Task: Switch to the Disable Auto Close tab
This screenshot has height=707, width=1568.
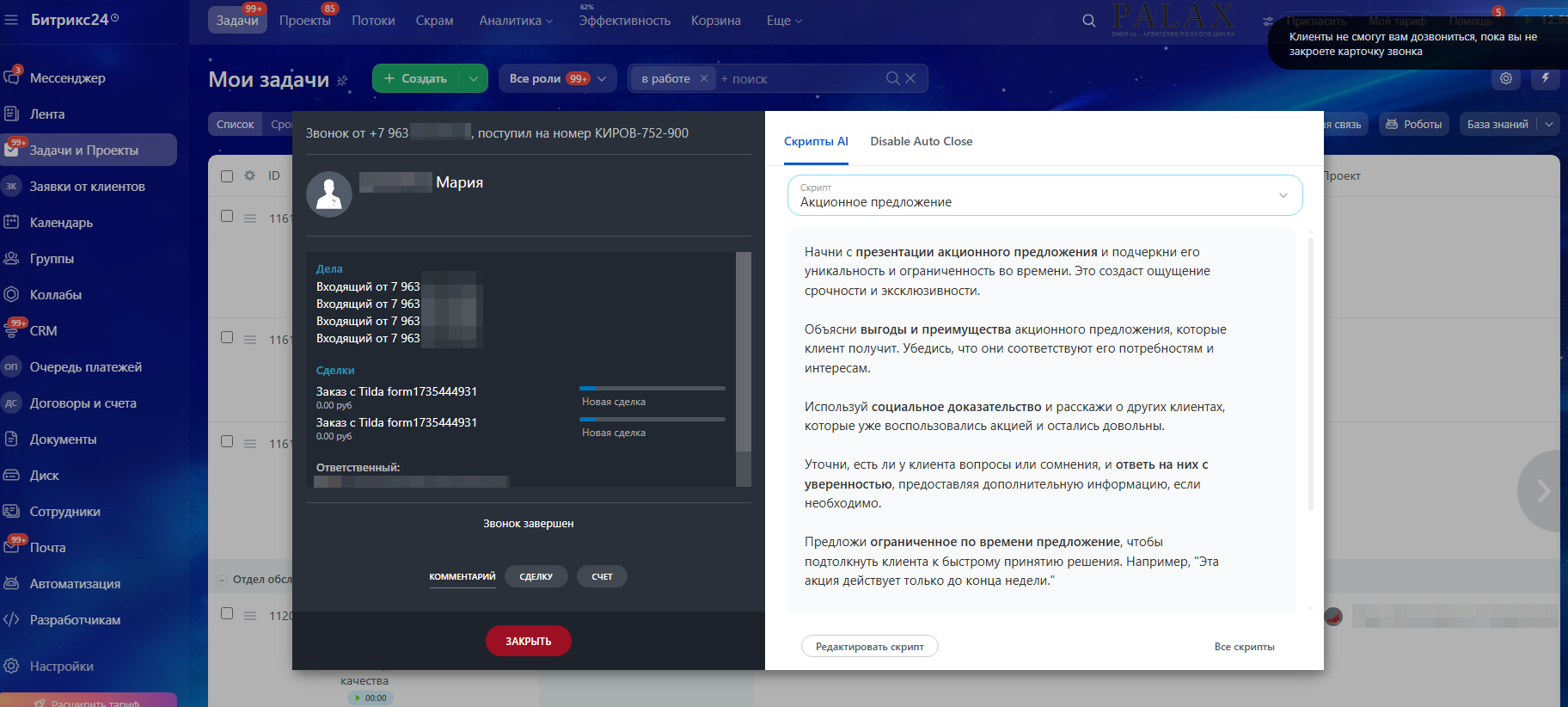Action: 922,142
